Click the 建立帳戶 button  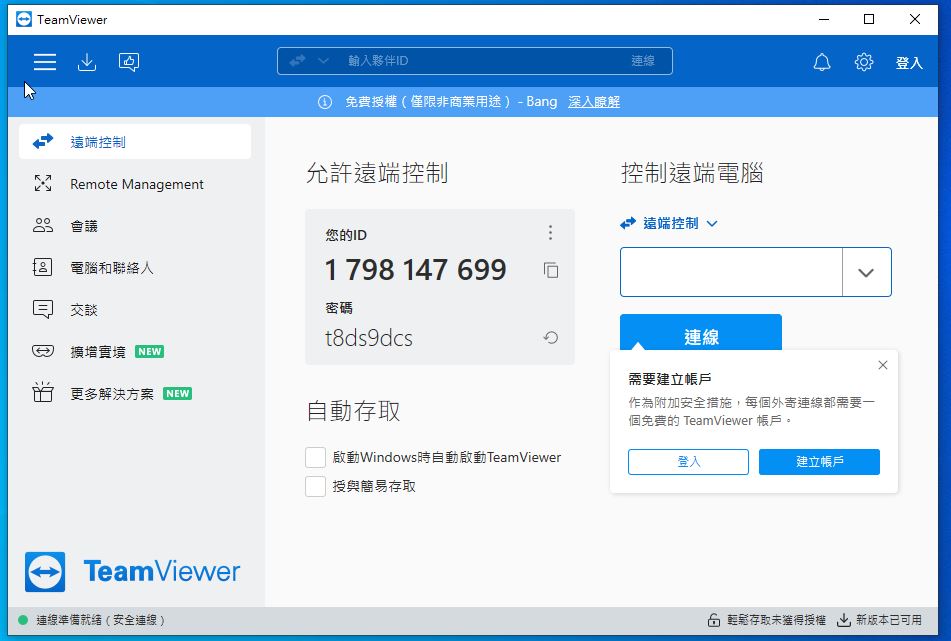[x=819, y=461]
